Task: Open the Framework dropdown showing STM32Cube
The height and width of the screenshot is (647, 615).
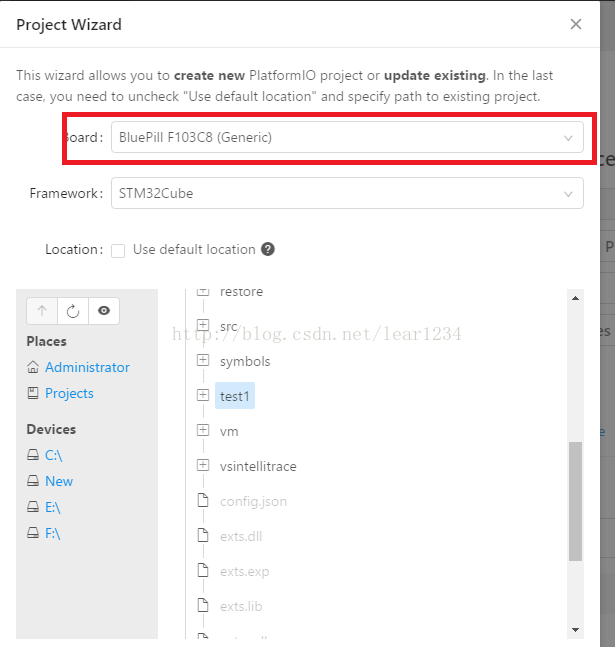Action: coord(347,193)
